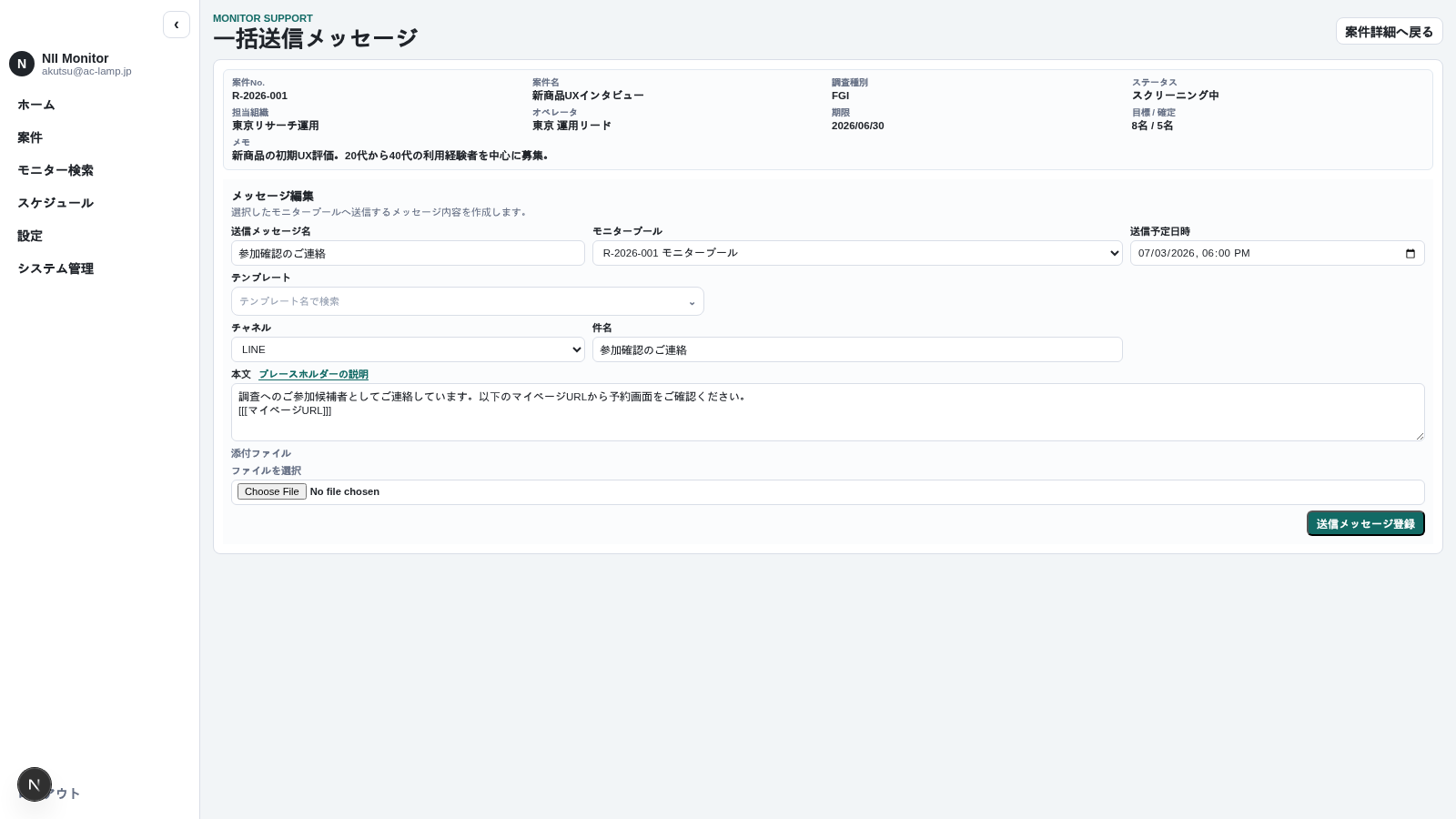This screenshot has width=1456, height=819.
Task: Click the round N badge at bottom left
Action: [x=35, y=784]
